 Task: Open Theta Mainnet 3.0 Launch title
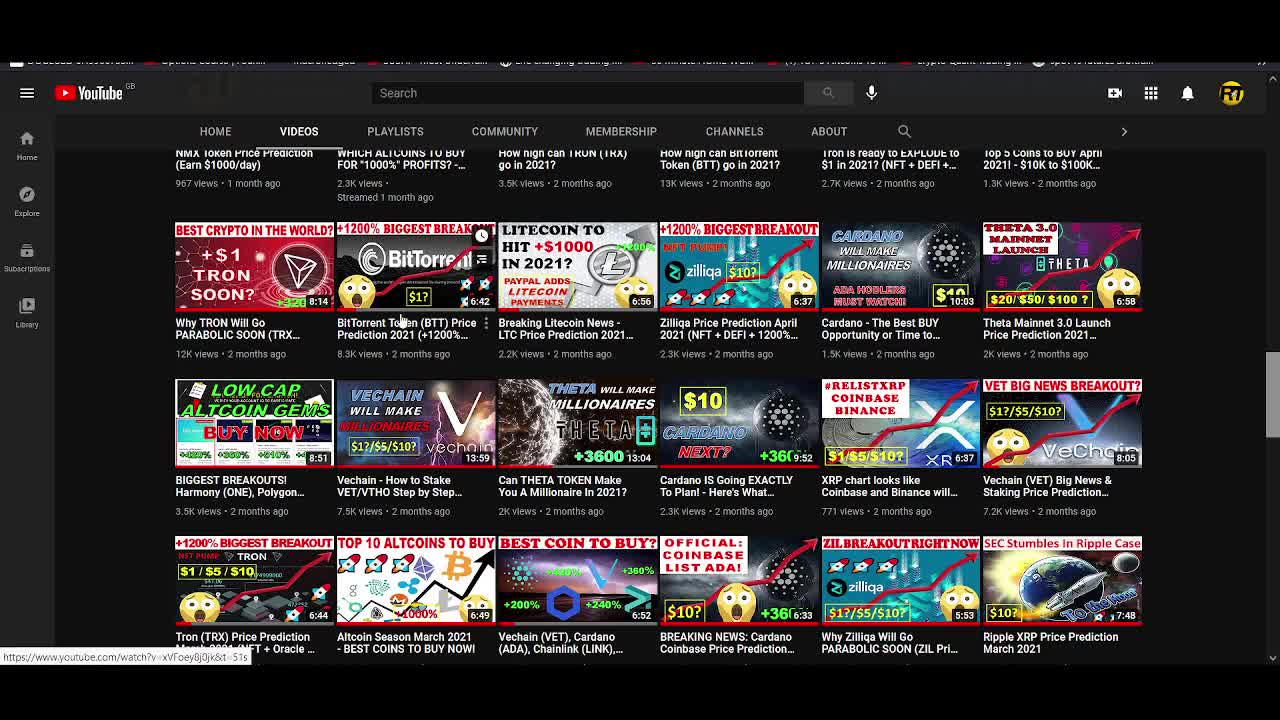pos(1047,329)
